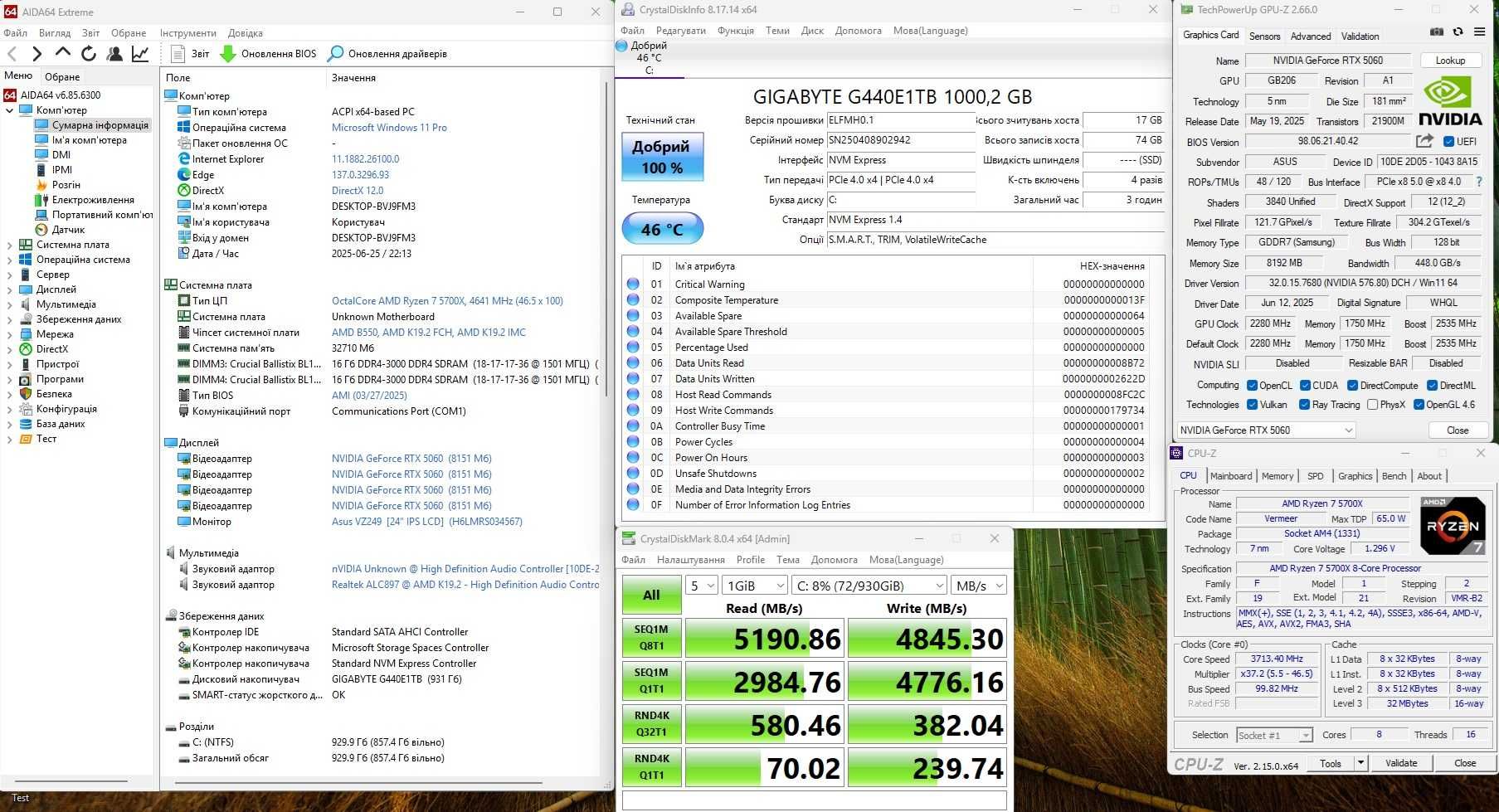Click the AIDA64 graph chart icon
Image resolution: width=1499 pixels, height=812 pixels.
click(140, 54)
